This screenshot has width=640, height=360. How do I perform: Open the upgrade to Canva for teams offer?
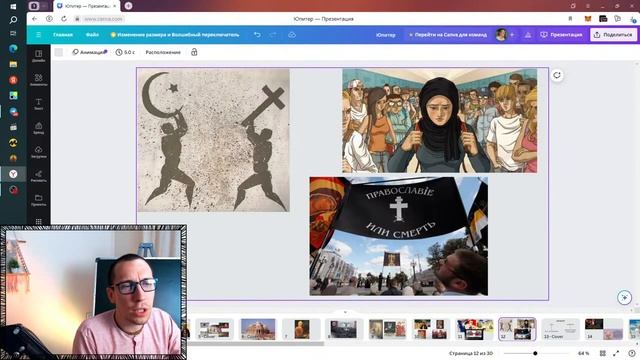point(448,35)
